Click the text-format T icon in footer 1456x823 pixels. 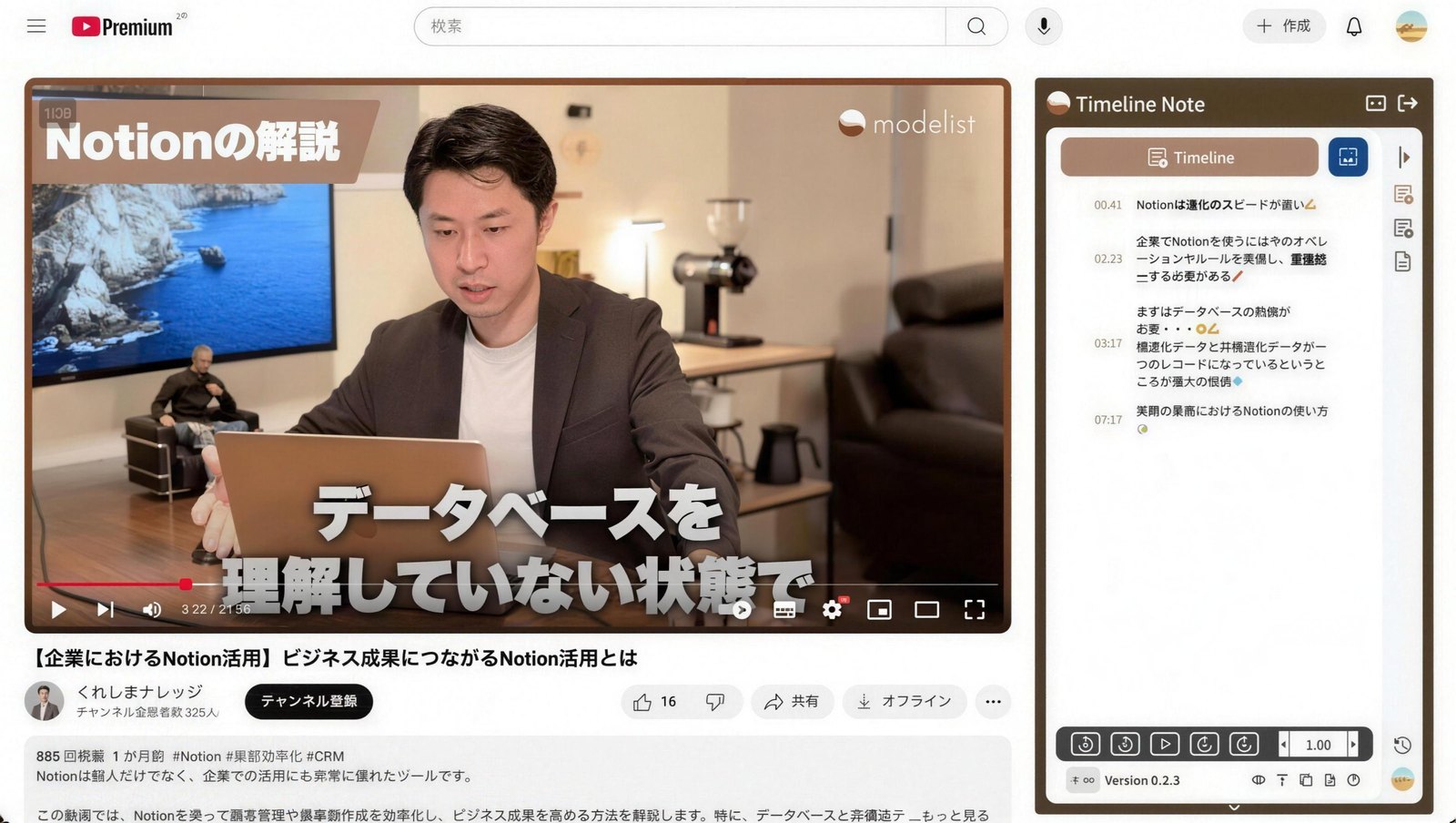click(x=1282, y=780)
